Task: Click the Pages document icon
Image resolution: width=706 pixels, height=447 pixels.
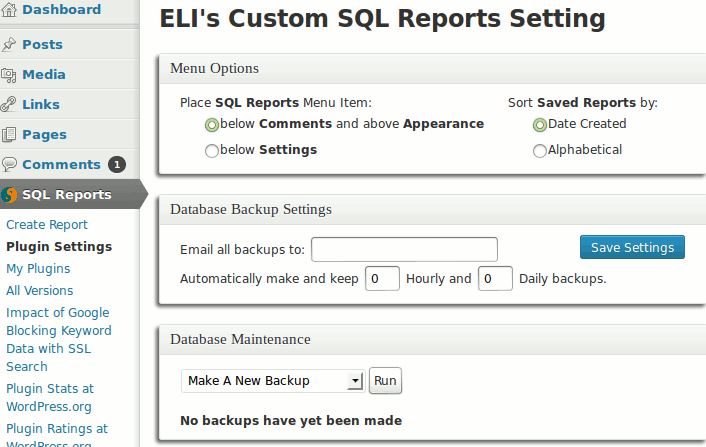Action: click(9, 135)
